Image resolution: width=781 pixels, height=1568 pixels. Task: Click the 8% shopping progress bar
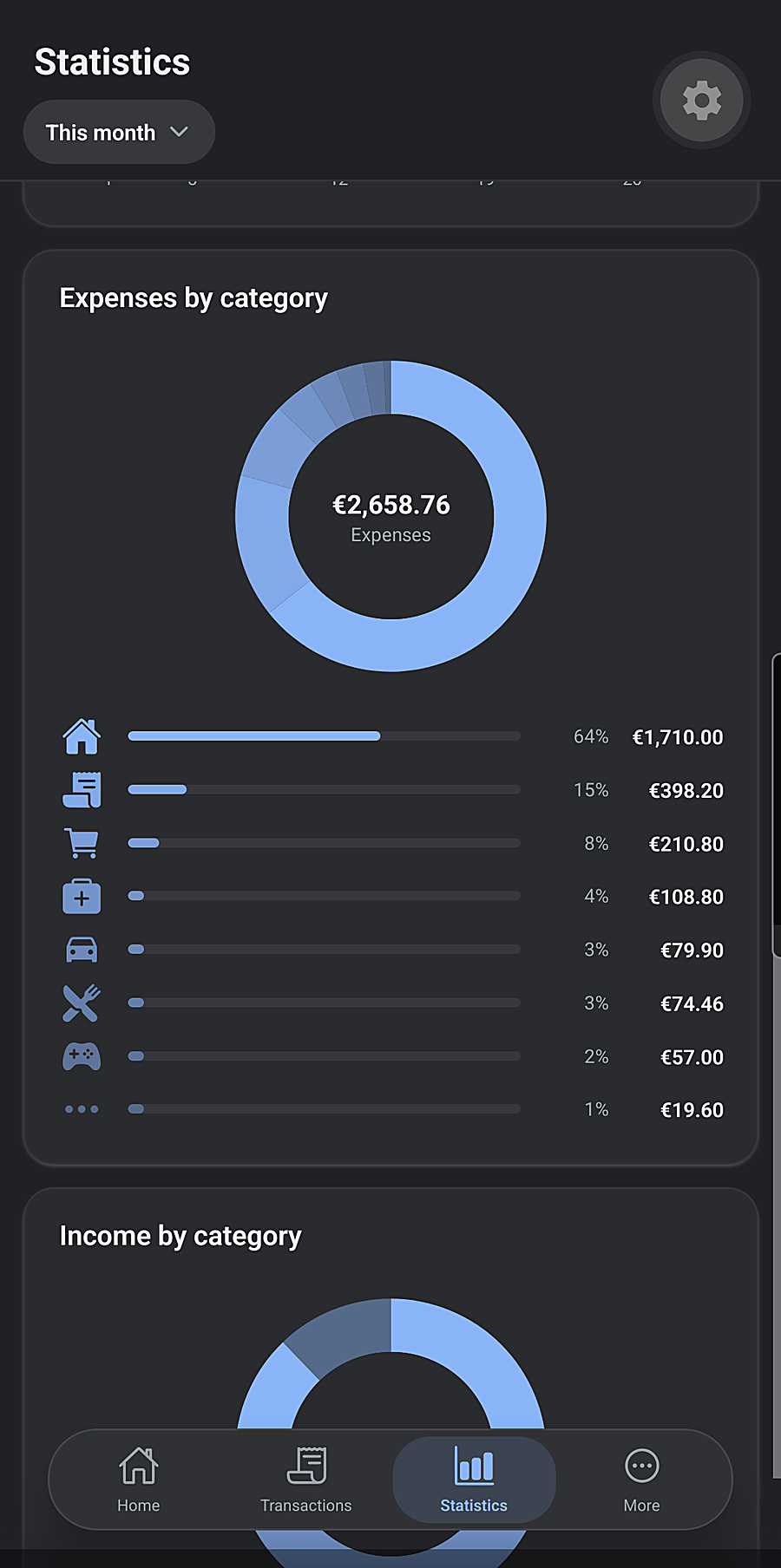[x=324, y=843]
